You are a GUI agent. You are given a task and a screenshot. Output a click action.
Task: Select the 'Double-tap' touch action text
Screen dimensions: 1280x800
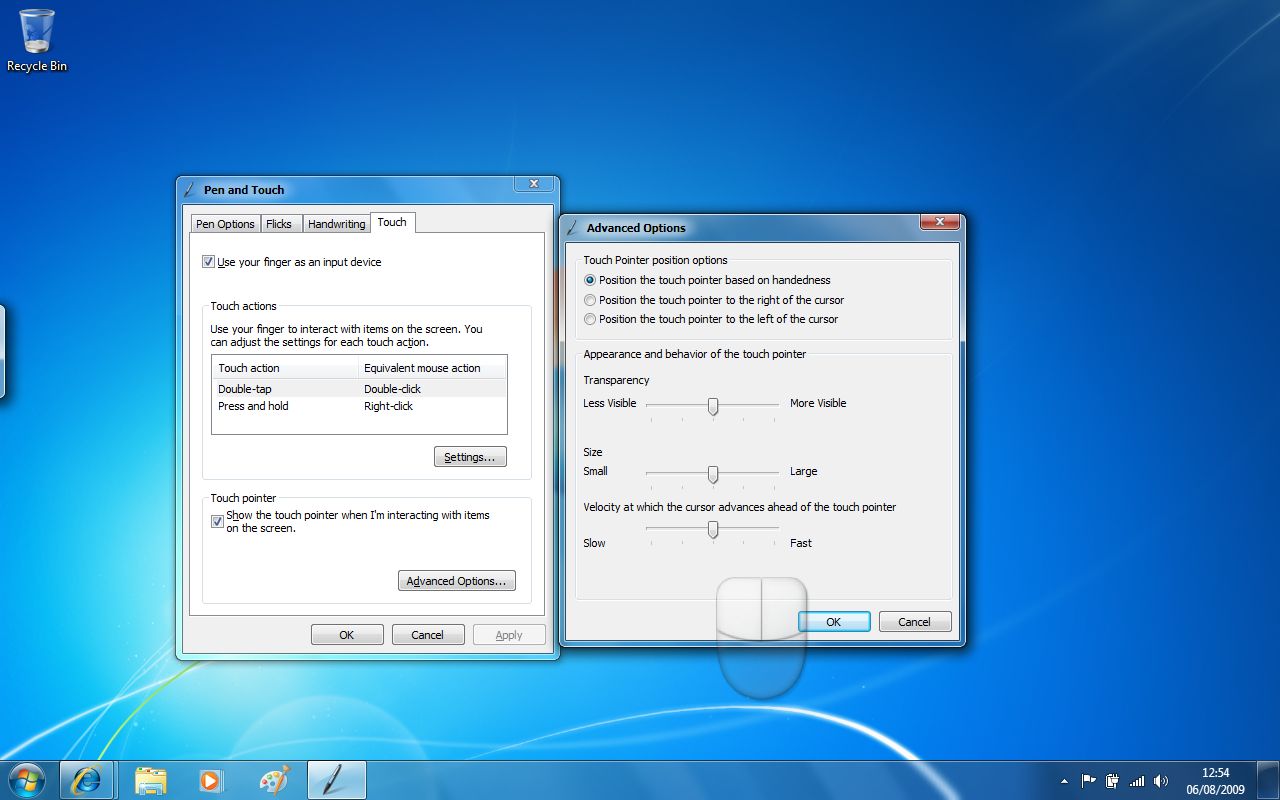tap(245, 389)
